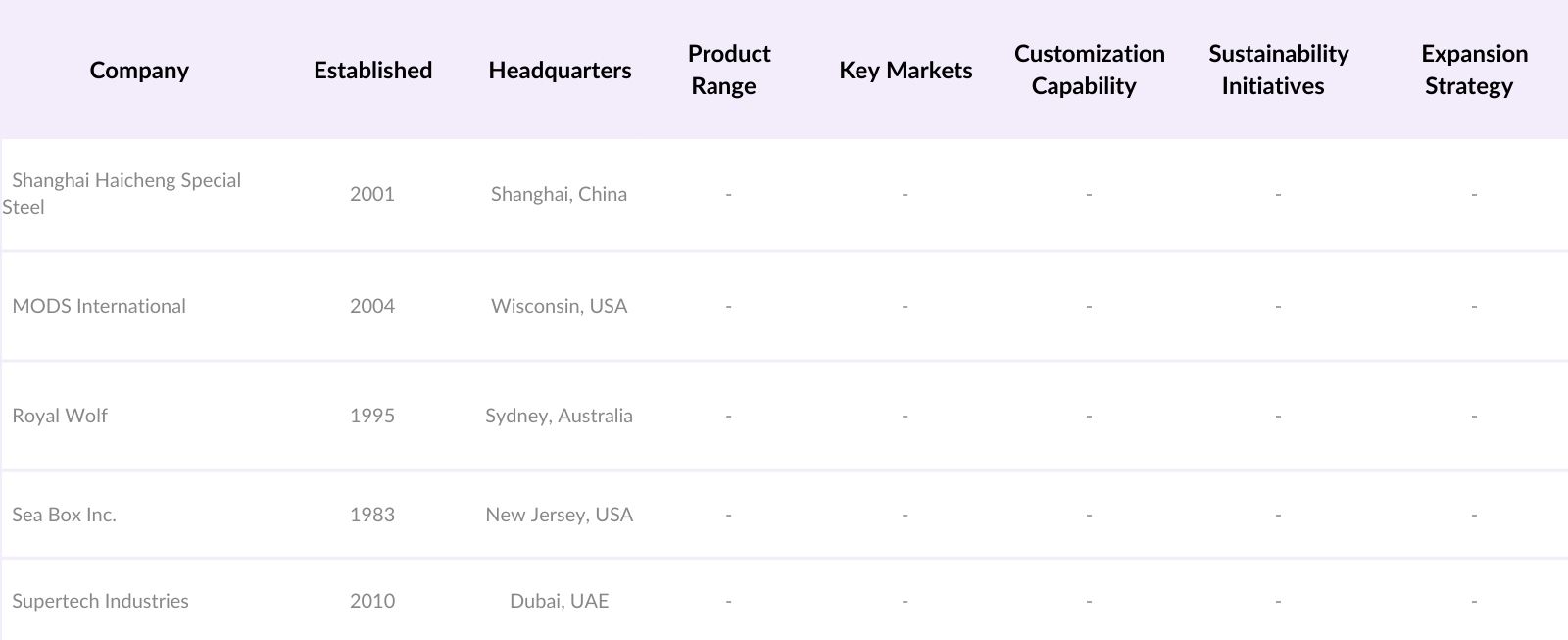Click the Sustainability Initiatives header
Image resolution: width=1568 pixels, height=640 pixels.
(1278, 70)
